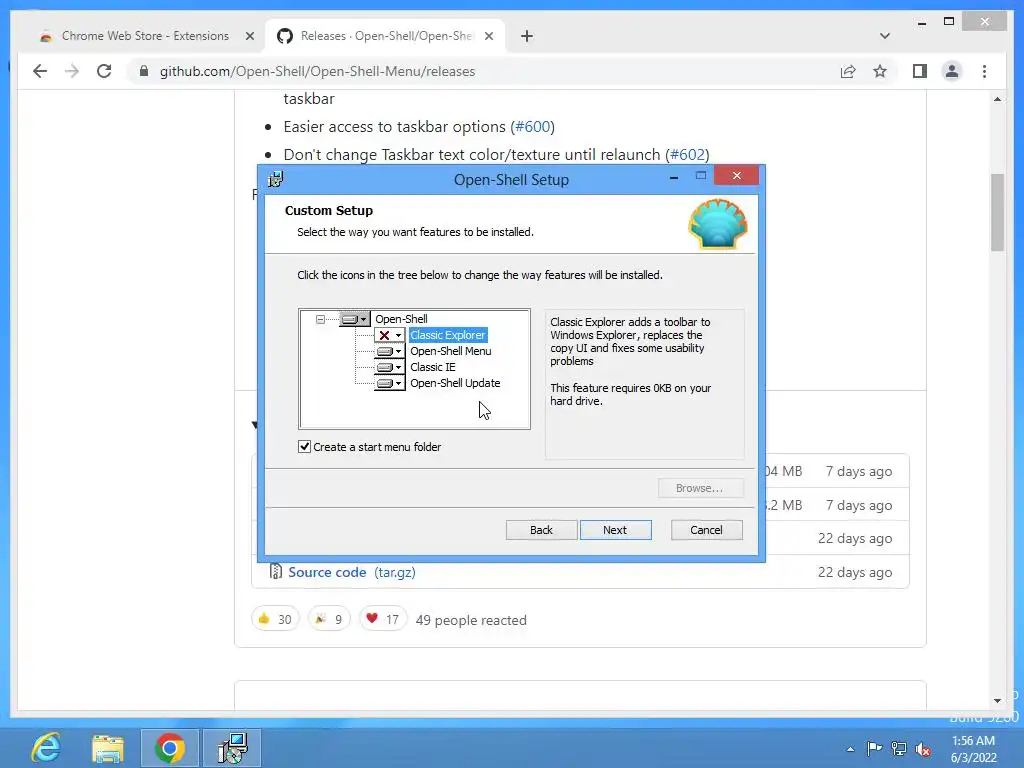Switch to Chrome Web Store - Extensions tab
This screenshot has width=1024, height=768.
point(145,36)
